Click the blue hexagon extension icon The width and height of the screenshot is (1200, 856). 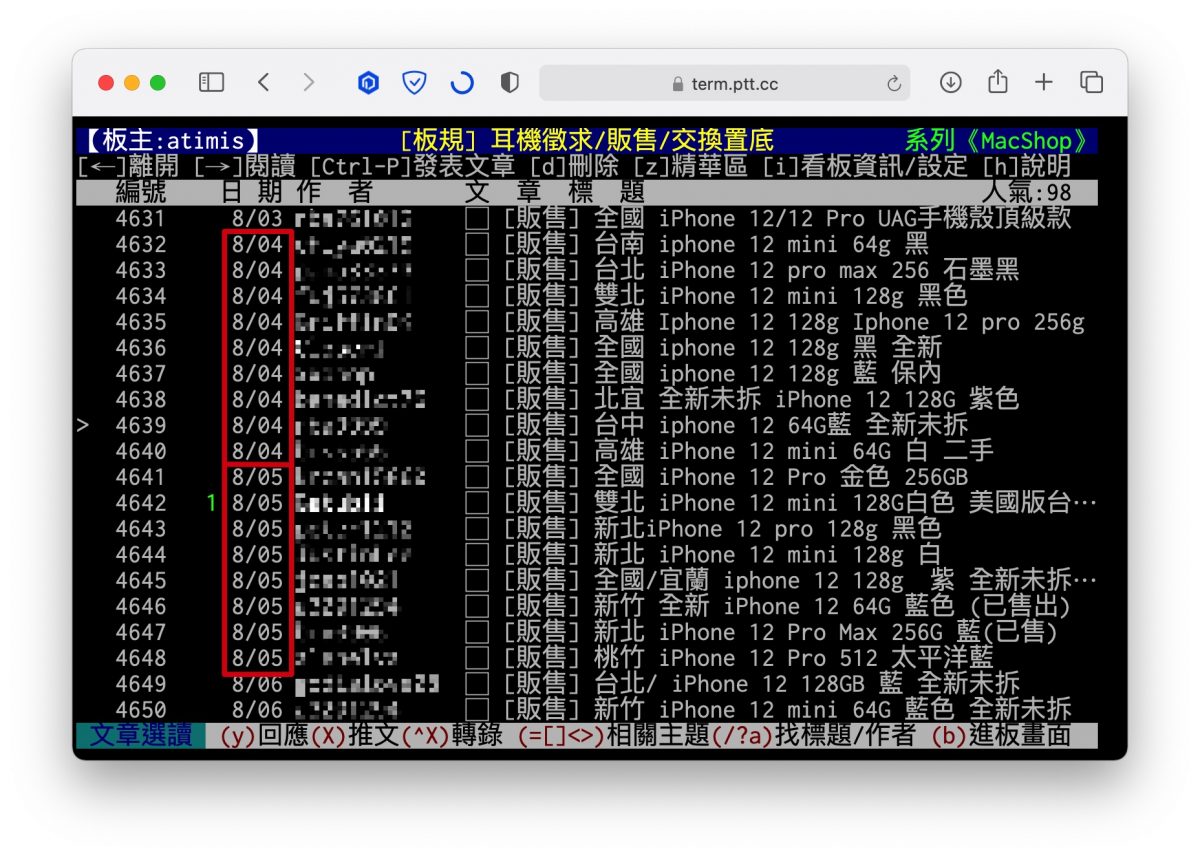tap(368, 83)
